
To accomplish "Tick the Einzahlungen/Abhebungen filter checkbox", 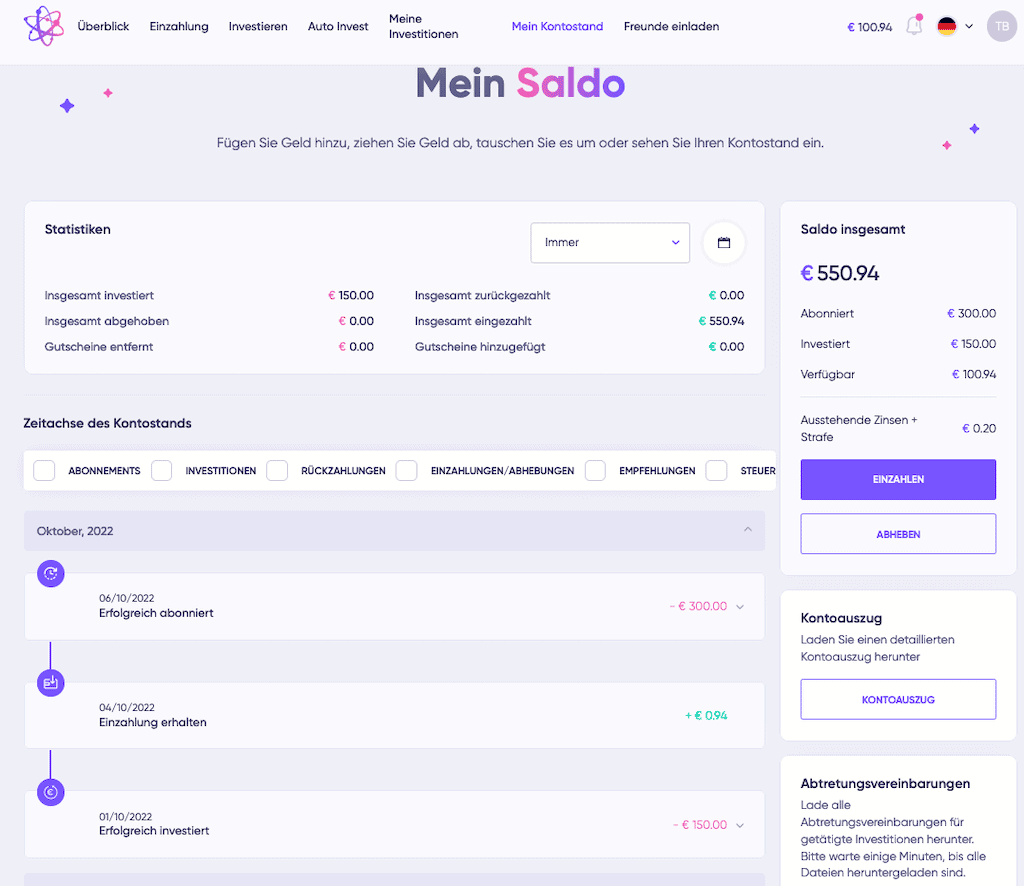I will pos(406,470).
